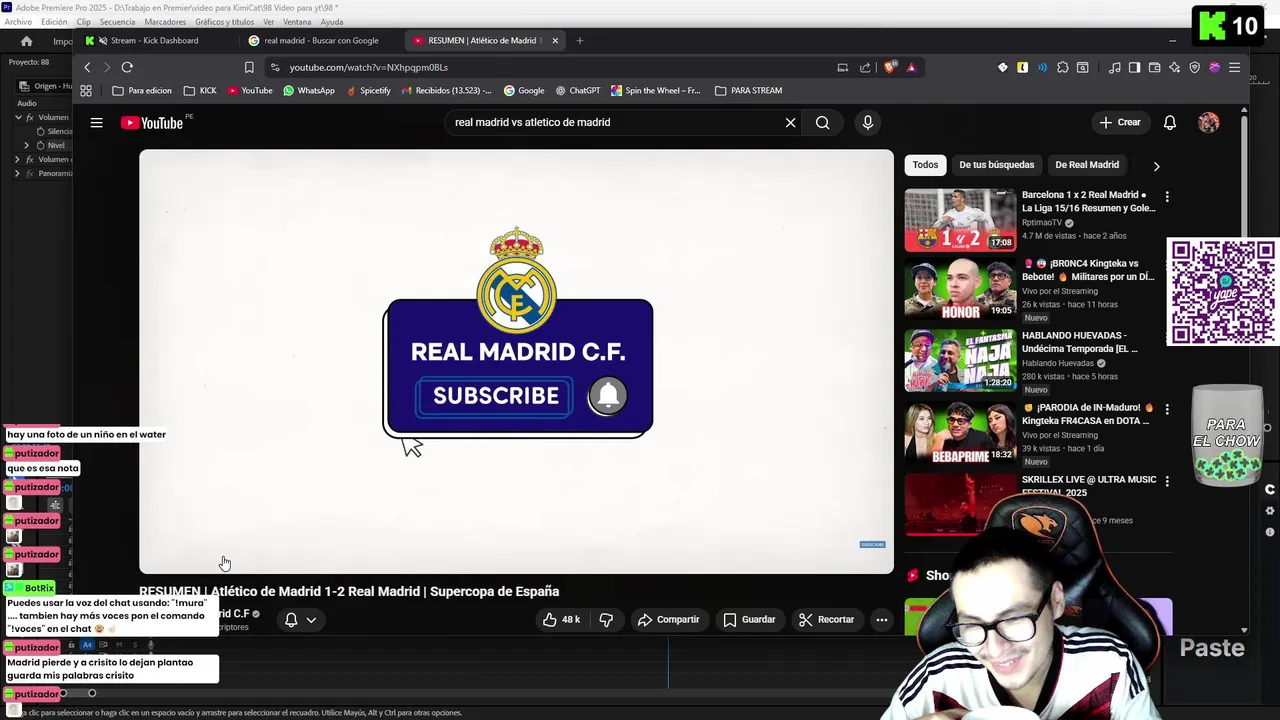Open the ChatGPT bookmark

click(577, 90)
